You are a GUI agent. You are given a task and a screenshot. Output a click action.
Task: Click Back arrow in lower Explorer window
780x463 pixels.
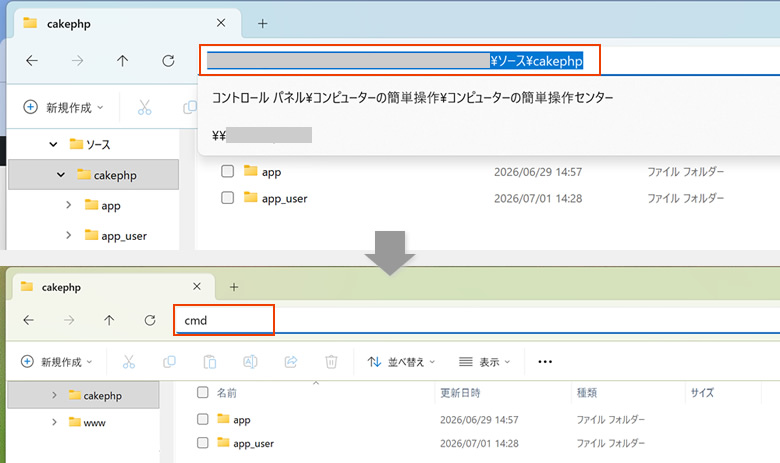29,320
